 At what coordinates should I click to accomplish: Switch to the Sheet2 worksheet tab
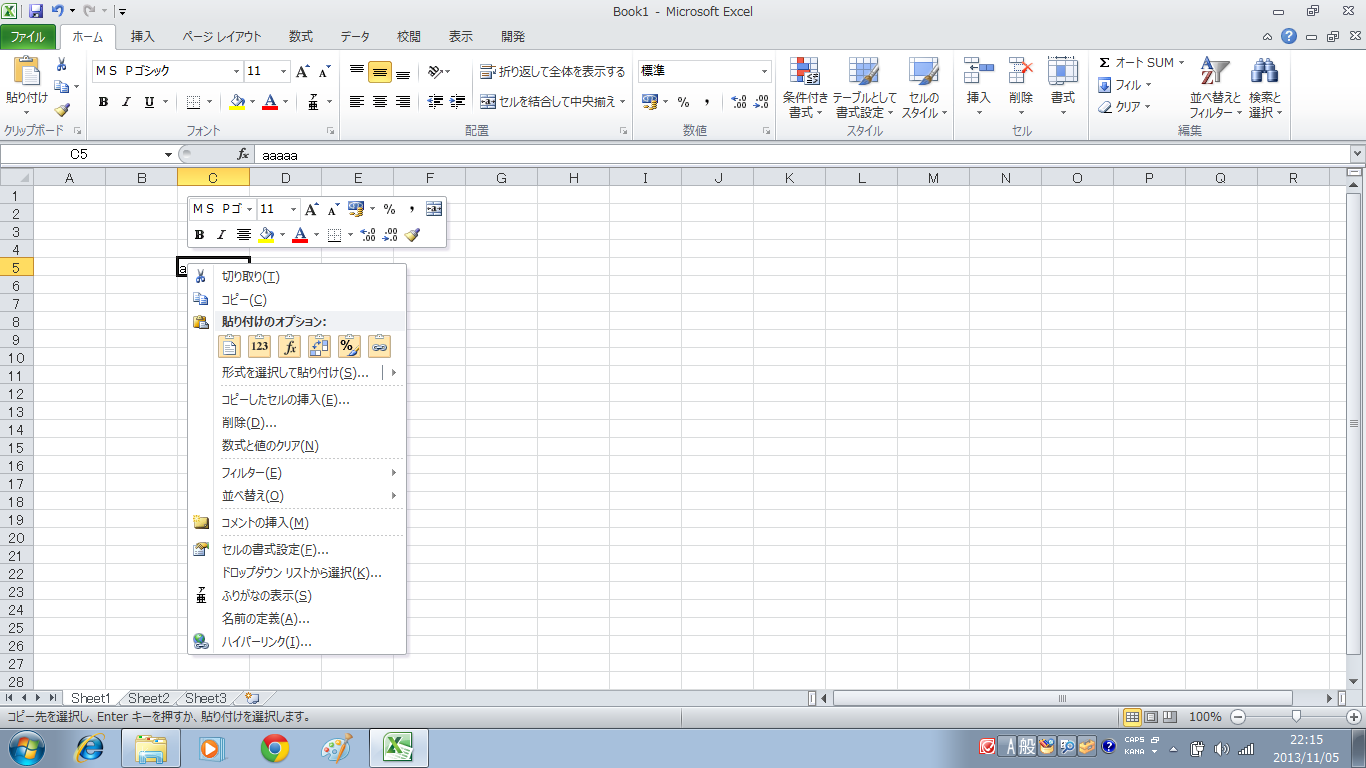pyautogui.click(x=148, y=698)
